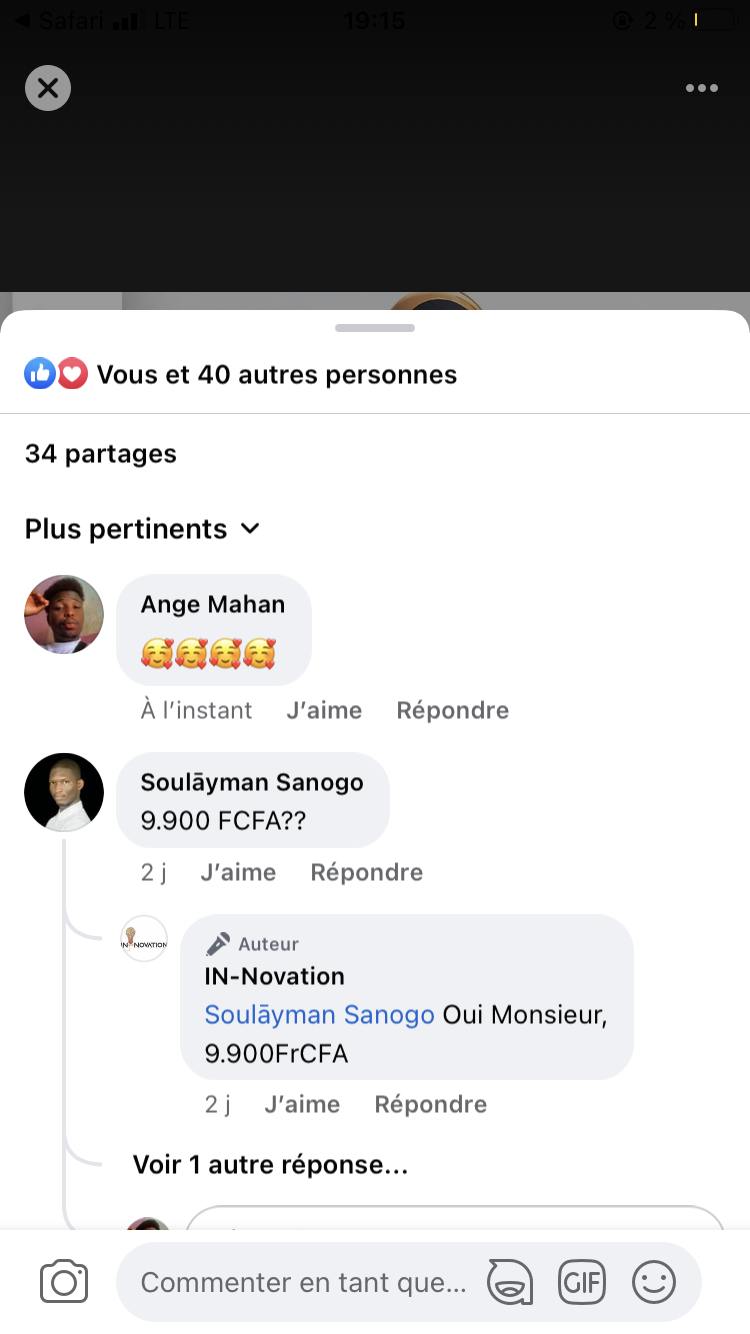
Task: Expand the 'Plus pertinents' sort dropdown
Action: pos(142,528)
